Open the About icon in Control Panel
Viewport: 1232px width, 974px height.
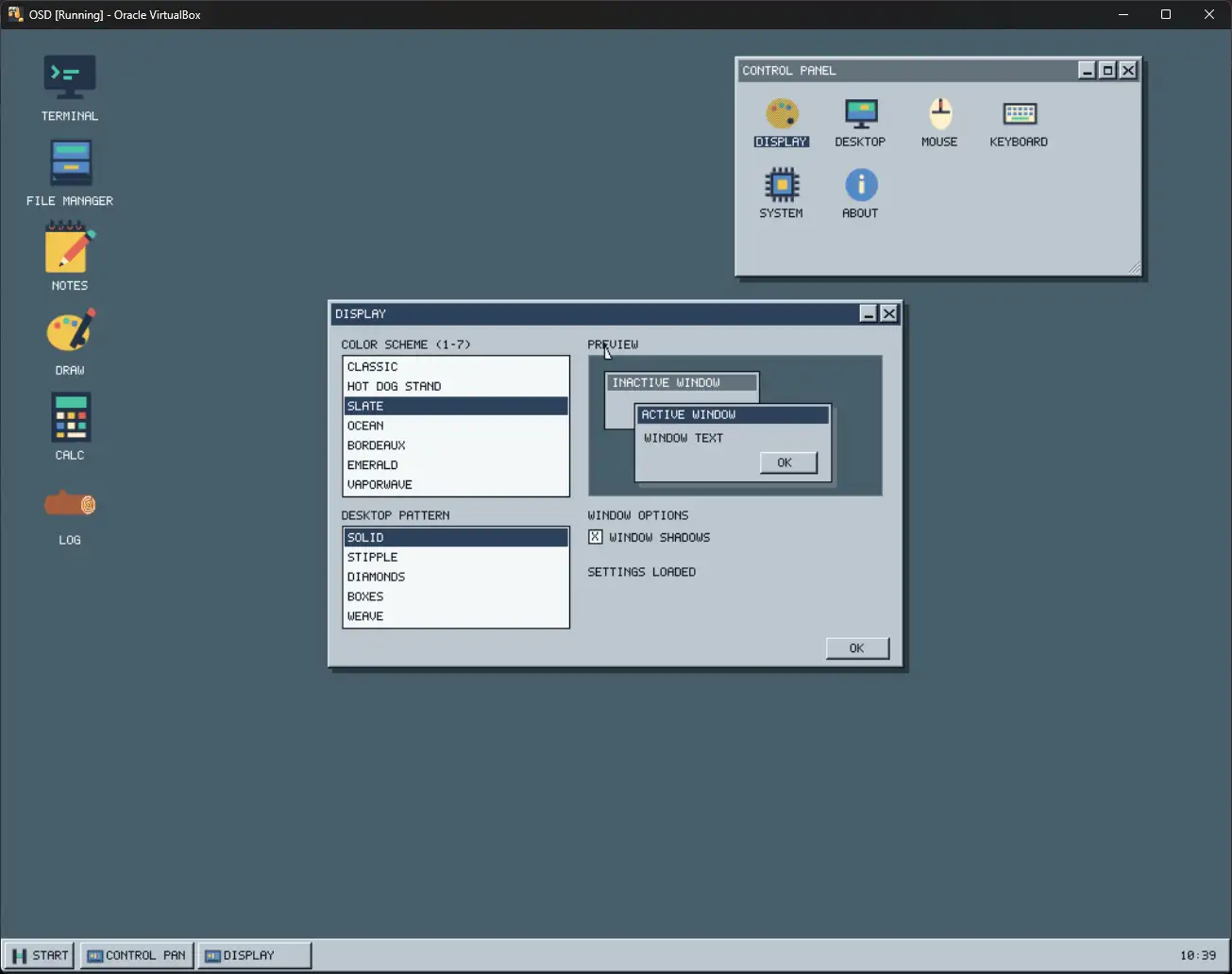coord(860,193)
